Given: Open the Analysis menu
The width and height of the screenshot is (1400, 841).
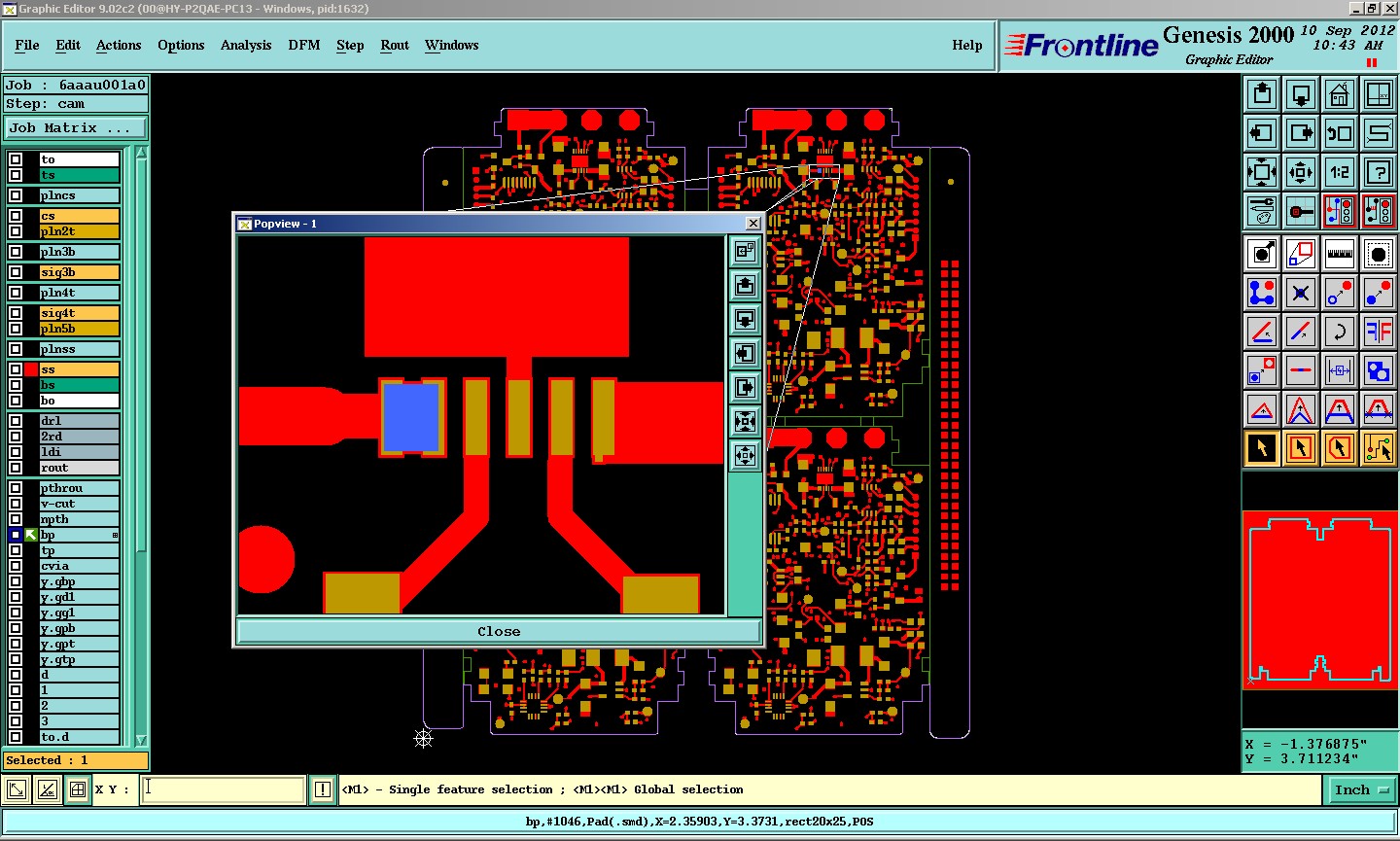Looking at the screenshot, I should (246, 45).
